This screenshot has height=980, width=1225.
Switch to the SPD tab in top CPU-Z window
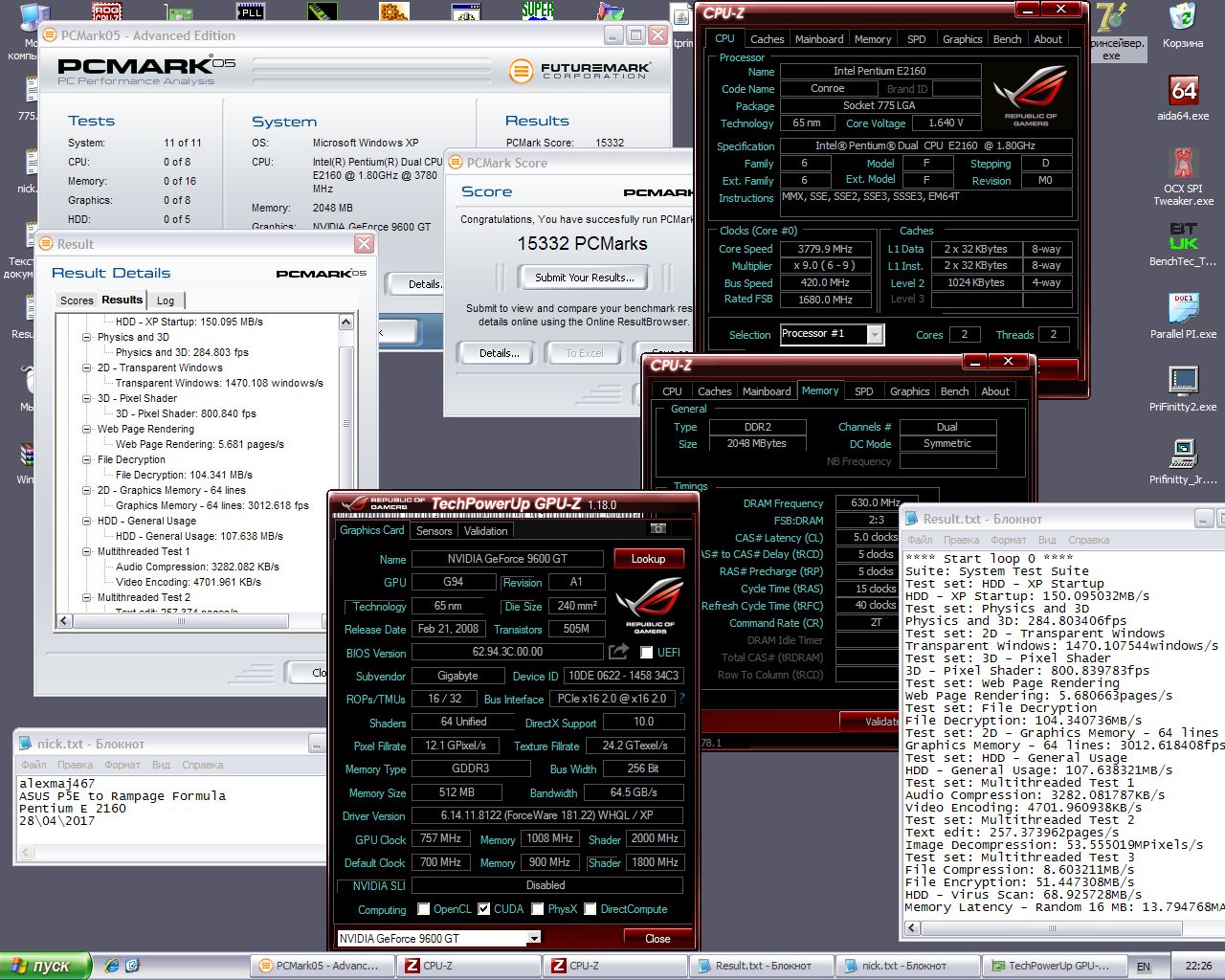pos(916,39)
